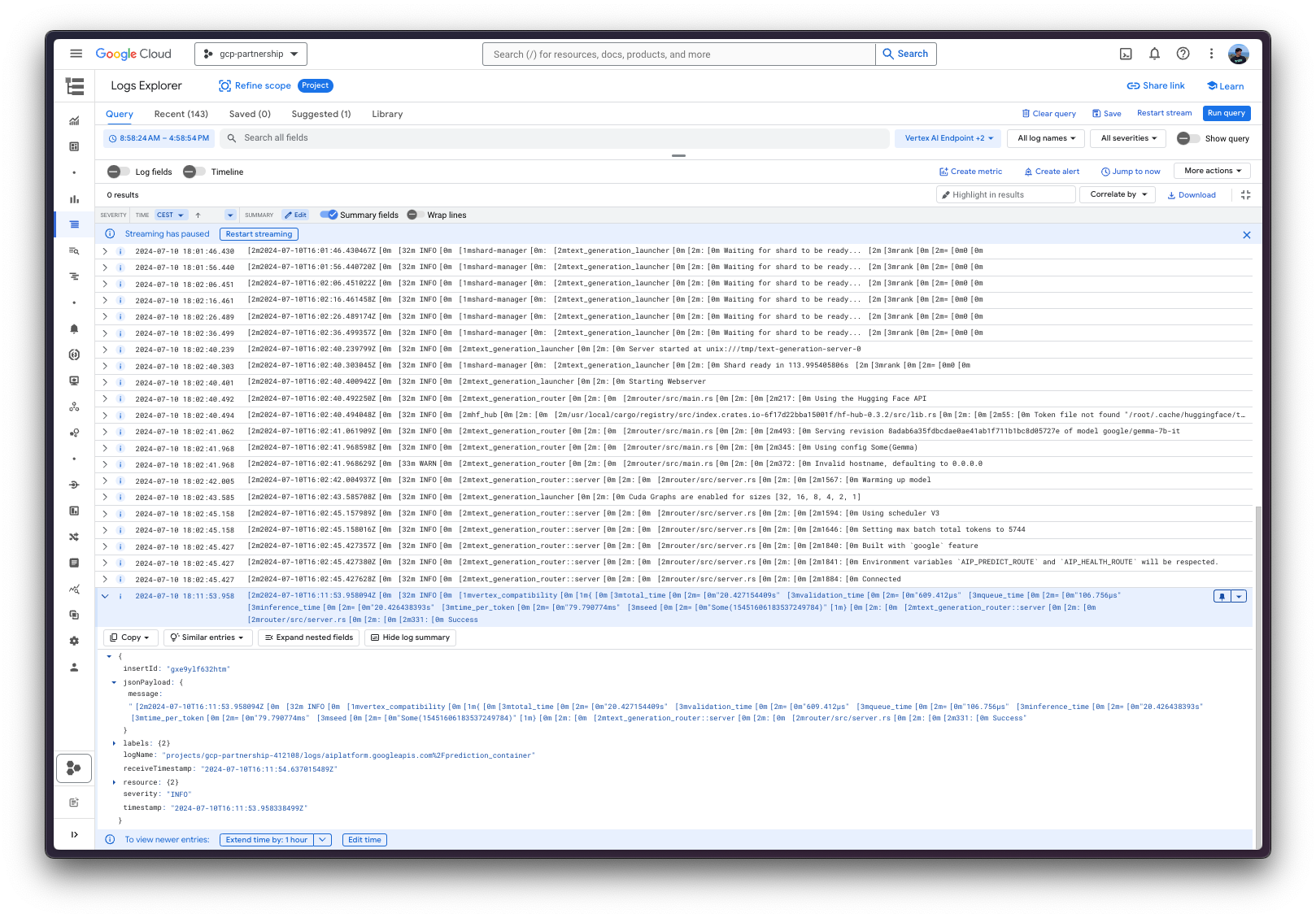This screenshot has width=1316, height=918.
Task: Open Cloud Shell terminal icon
Action: [1126, 54]
